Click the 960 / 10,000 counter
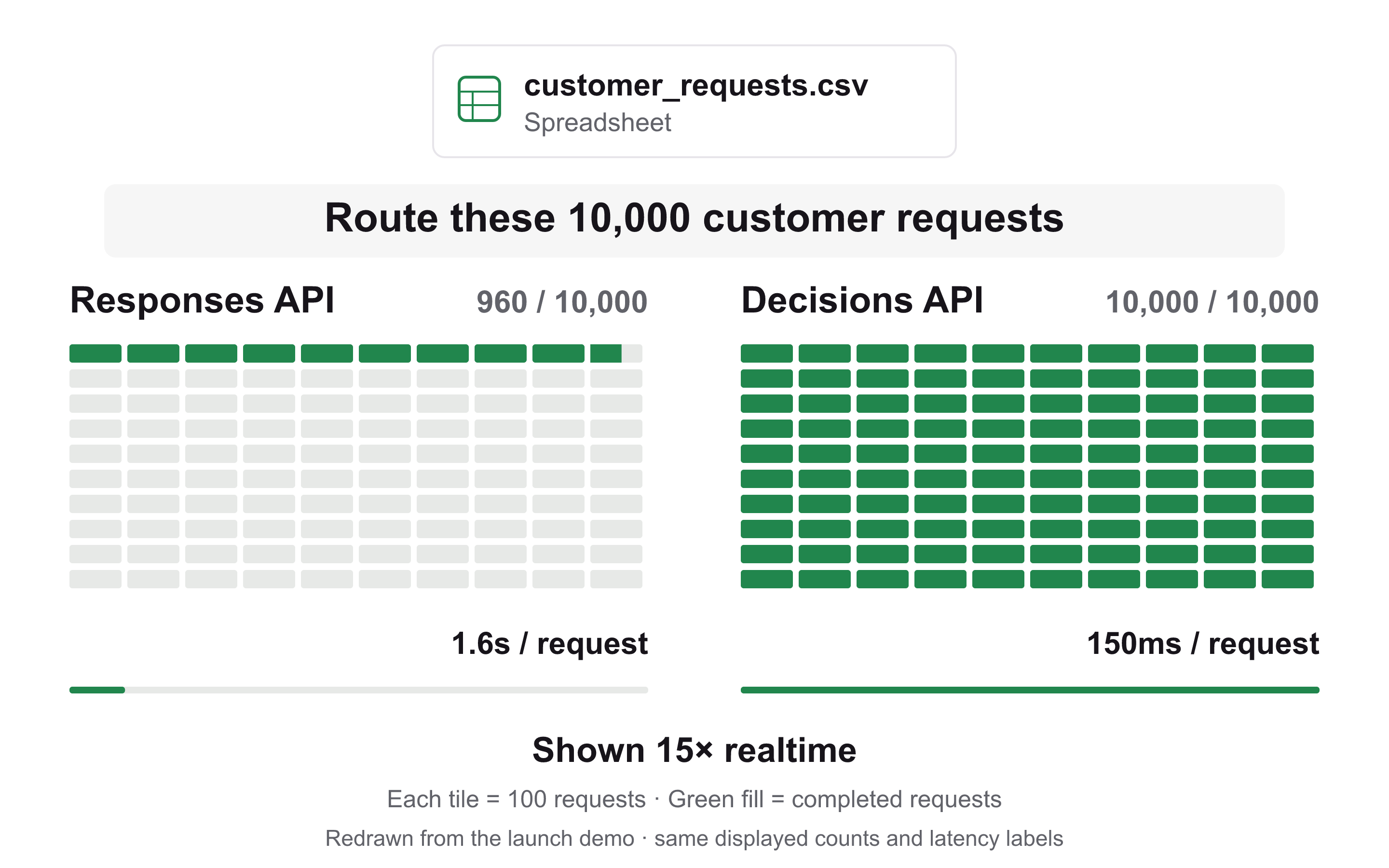1389x868 pixels. (562, 302)
